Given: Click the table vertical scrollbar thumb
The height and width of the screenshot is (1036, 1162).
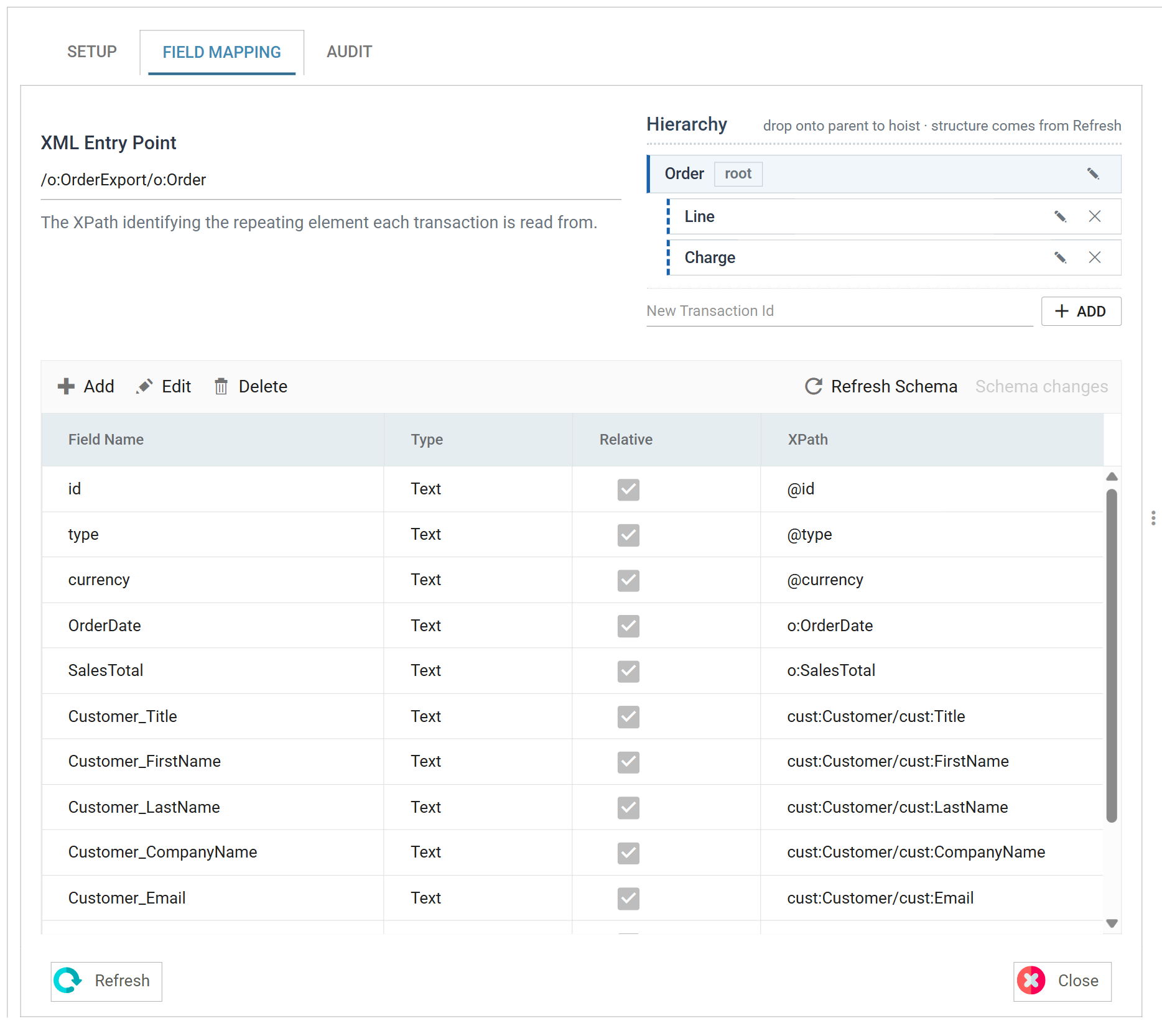Looking at the screenshot, I should 1112,655.
